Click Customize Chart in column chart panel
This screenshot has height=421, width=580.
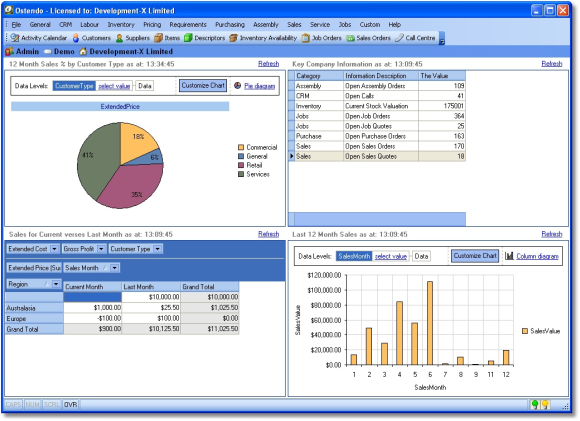tap(475, 256)
